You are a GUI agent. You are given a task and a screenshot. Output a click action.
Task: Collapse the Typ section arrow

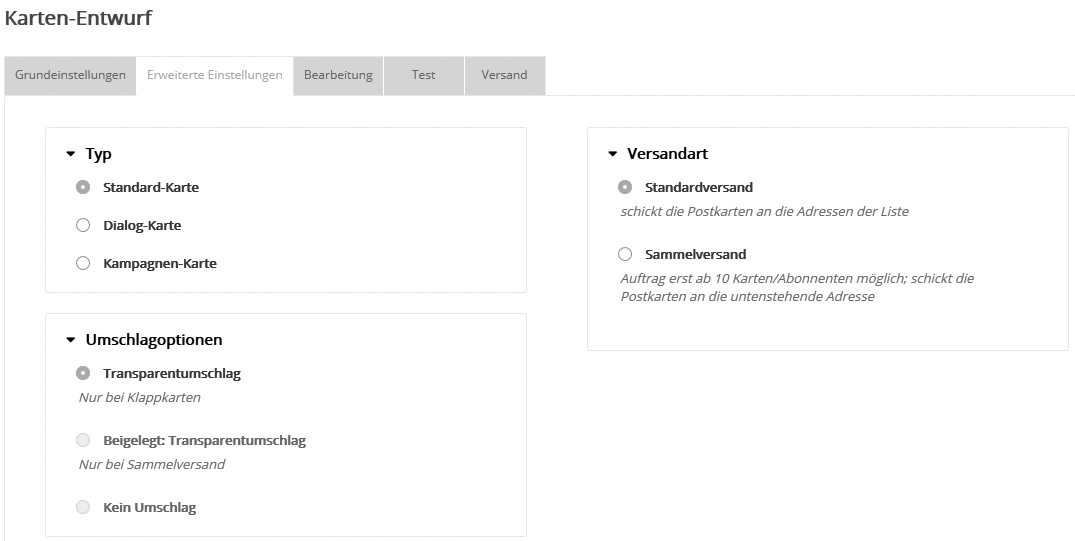click(x=71, y=154)
